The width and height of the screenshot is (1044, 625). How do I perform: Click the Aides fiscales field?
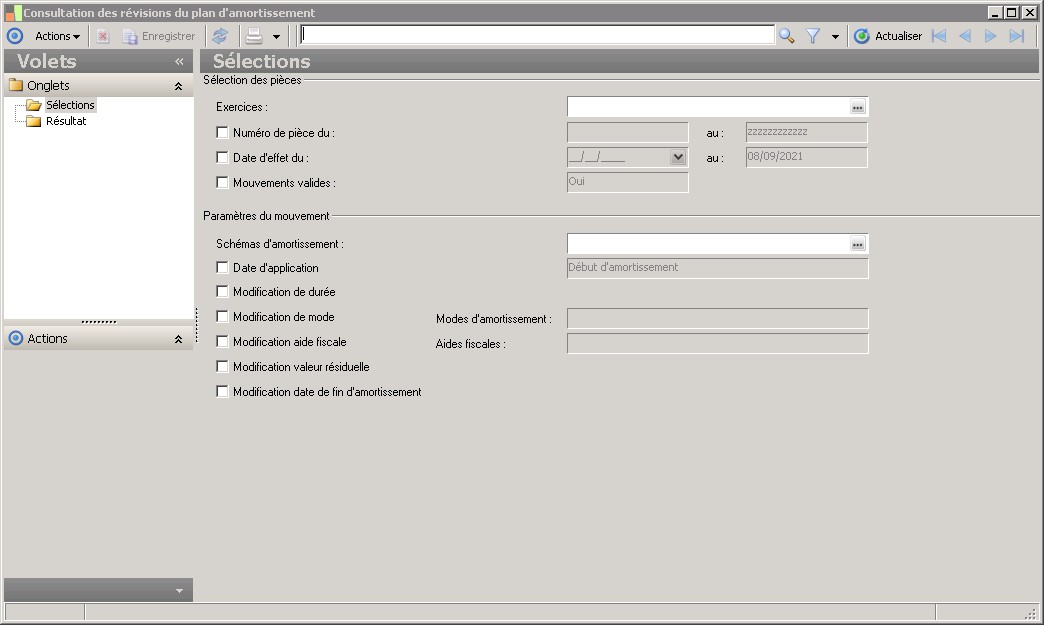(718, 343)
